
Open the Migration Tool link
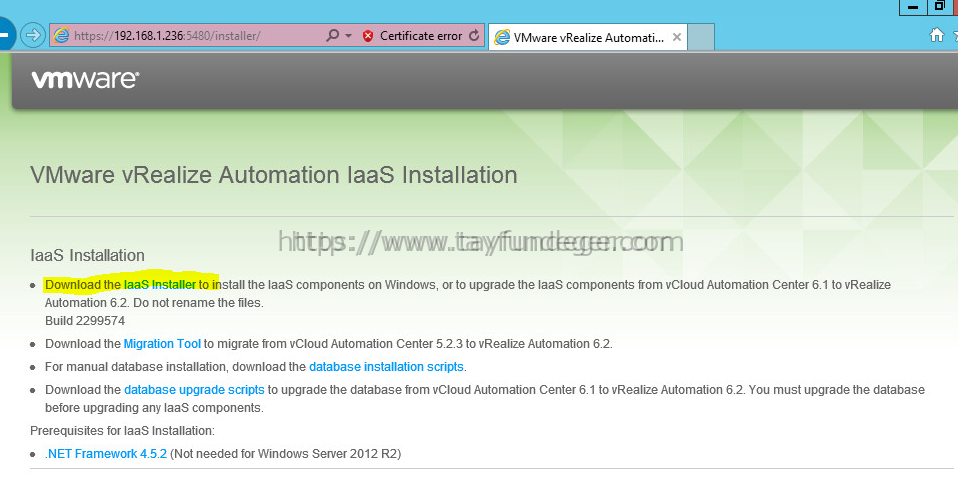162,344
